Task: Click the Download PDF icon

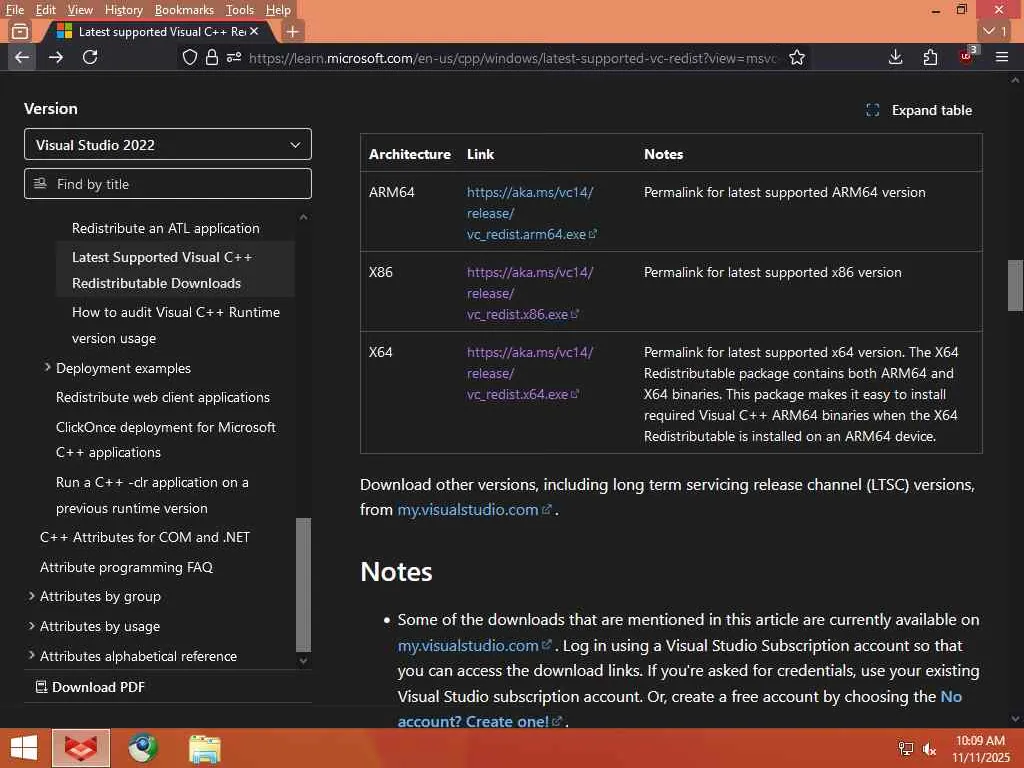Action: coord(41,686)
